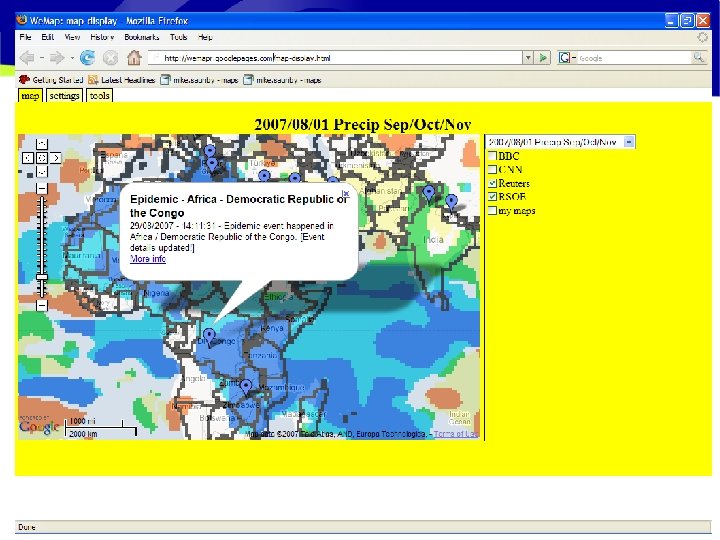The height and width of the screenshot is (540, 720).
Task: Enable the my maps checkbox
Action: (x=492, y=210)
